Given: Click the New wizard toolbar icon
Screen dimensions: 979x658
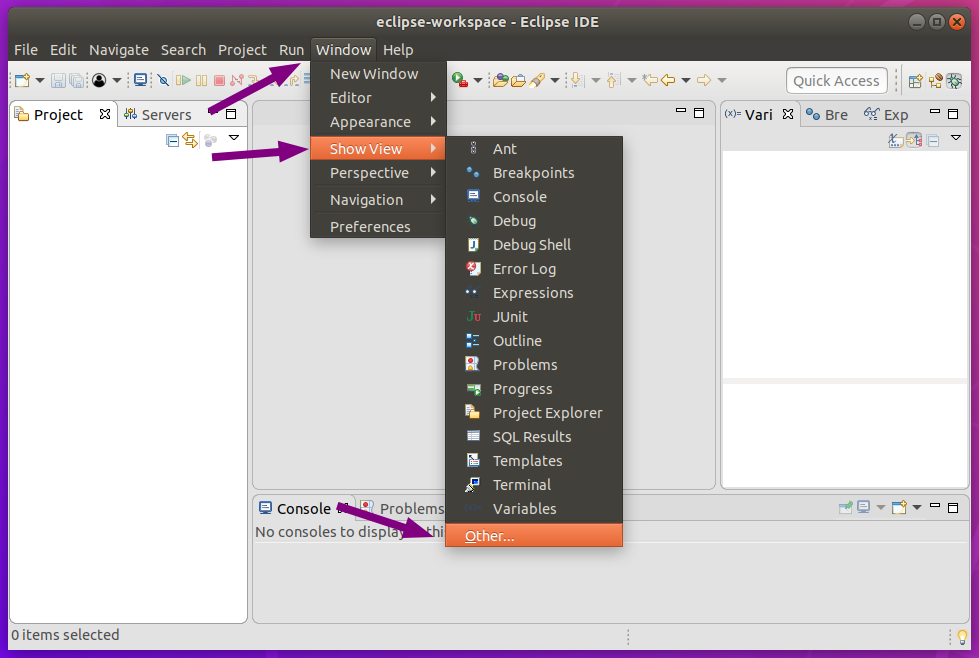Looking at the screenshot, I should pyautogui.click(x=22, y=80).
